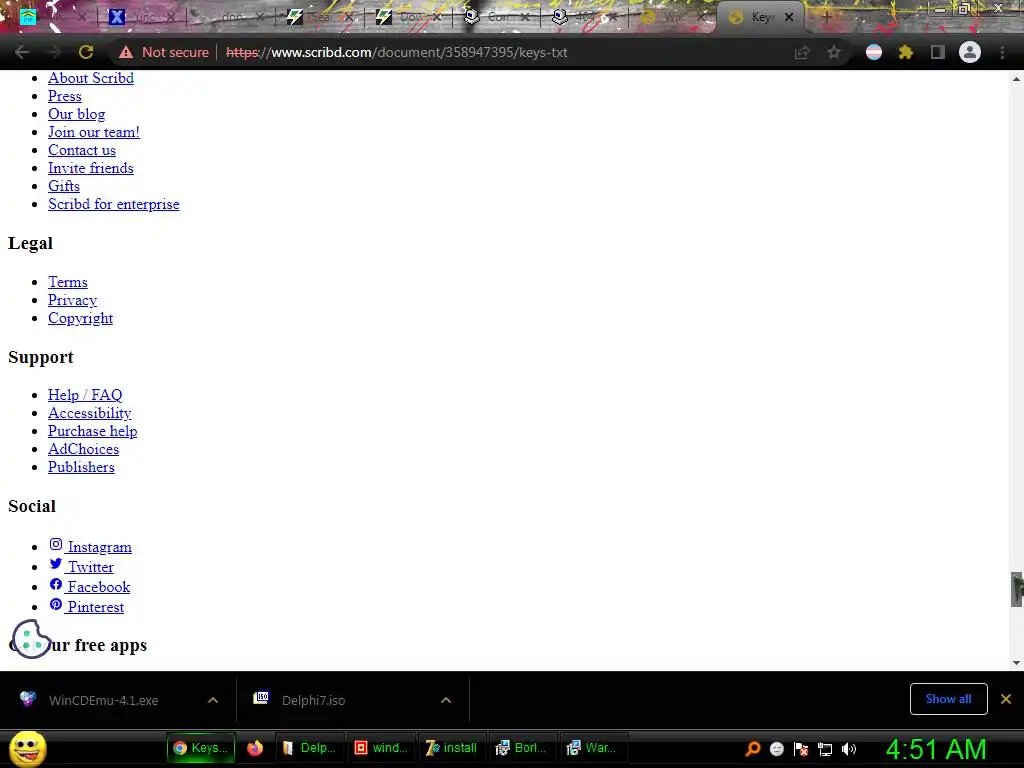
Task: Click the orange search tray icon
Action: [753, 749]
